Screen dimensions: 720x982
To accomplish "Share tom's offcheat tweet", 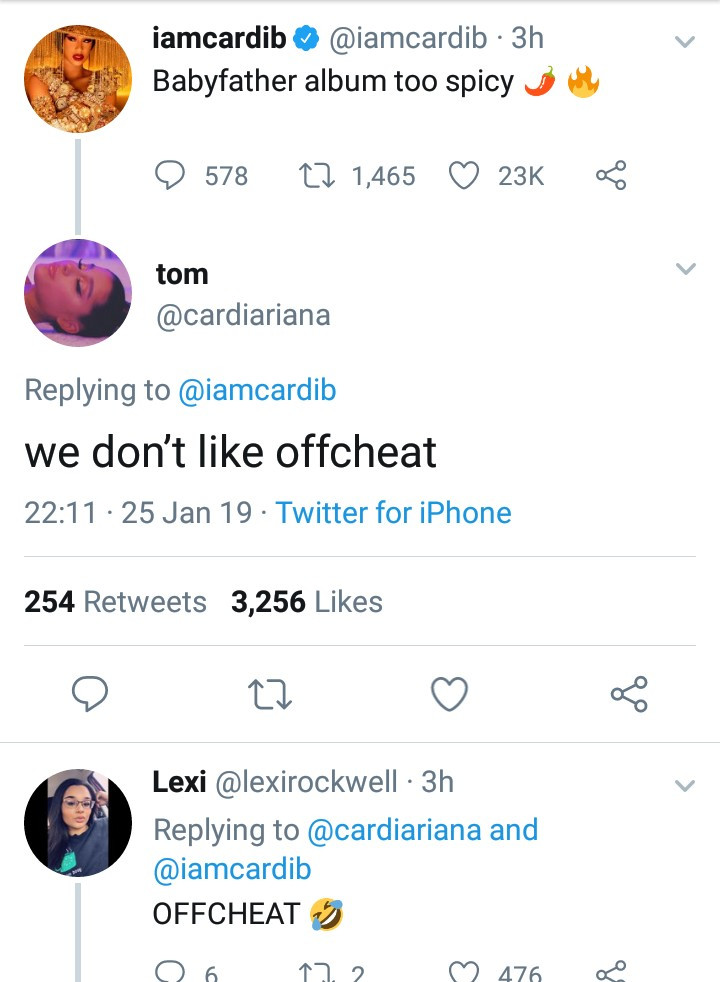I will point(628,693).
